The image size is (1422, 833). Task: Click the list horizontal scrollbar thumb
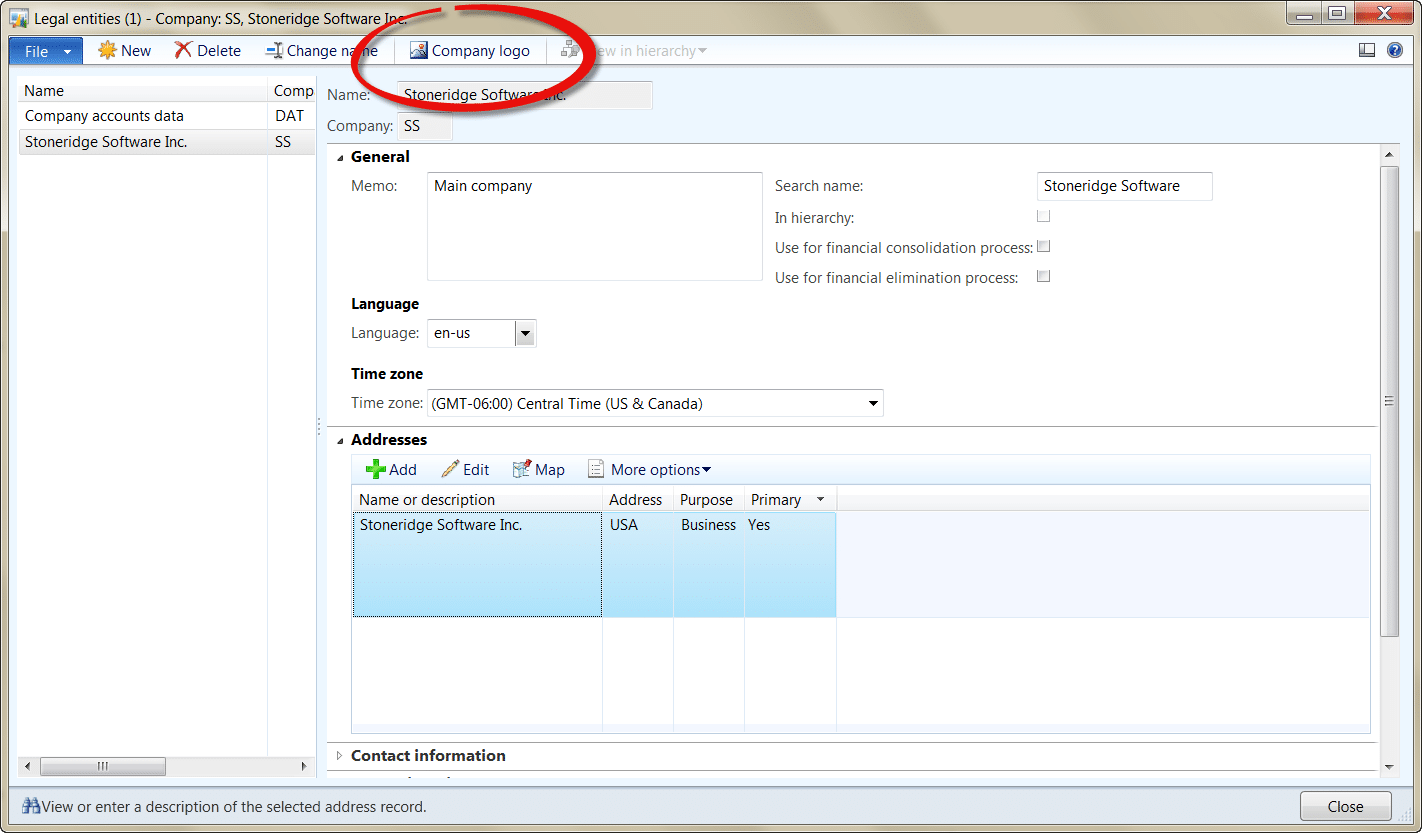[103, 767]
